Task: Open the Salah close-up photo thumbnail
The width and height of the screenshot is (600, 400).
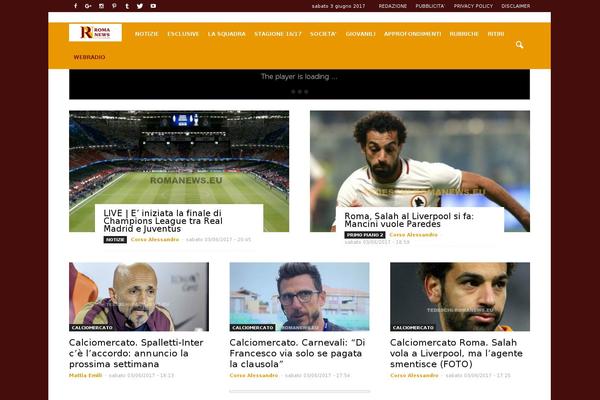Action: [460, 297]
